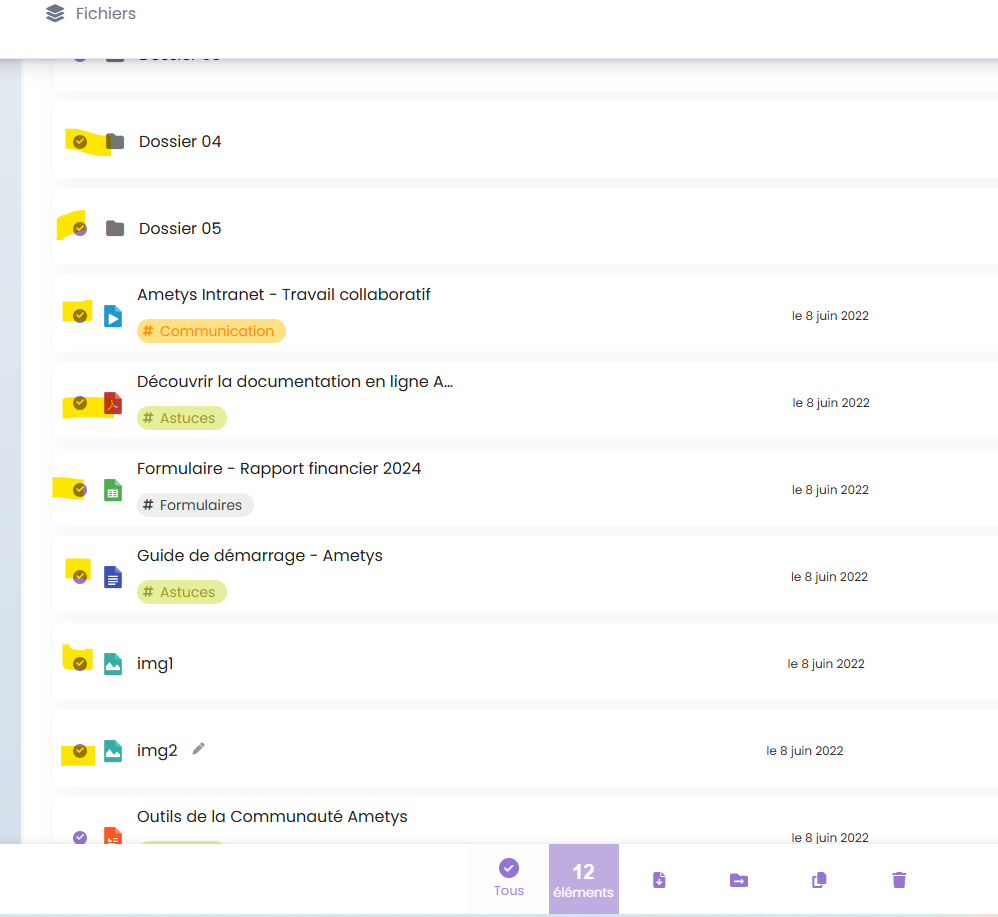Open the Dossier 04 folder name
The image size is (998, 917).
(180, 142)
